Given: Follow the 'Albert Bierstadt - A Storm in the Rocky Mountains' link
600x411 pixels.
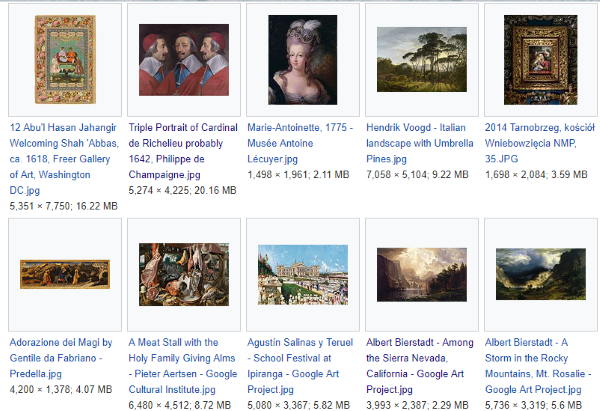Looking at the screenshot, I should click(538, 366).
